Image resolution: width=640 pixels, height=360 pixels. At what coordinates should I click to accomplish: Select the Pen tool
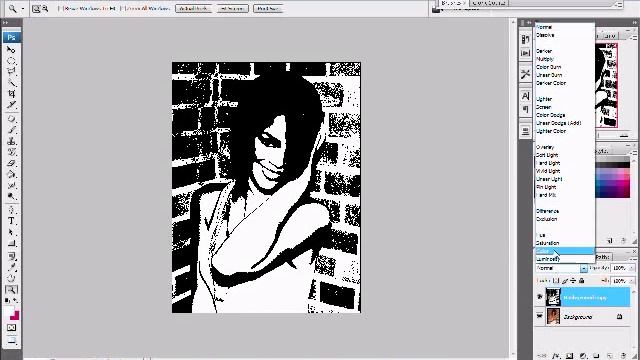[11, 210]
